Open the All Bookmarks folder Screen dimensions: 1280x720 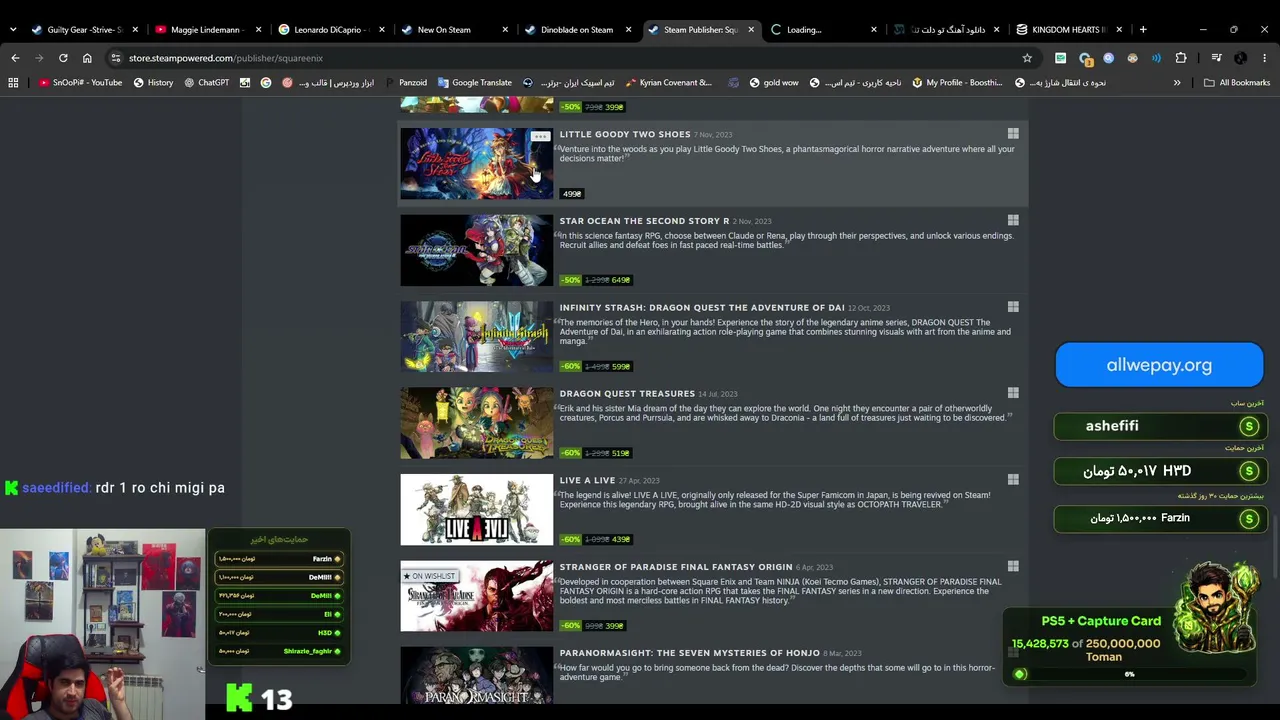(1237, 83)
